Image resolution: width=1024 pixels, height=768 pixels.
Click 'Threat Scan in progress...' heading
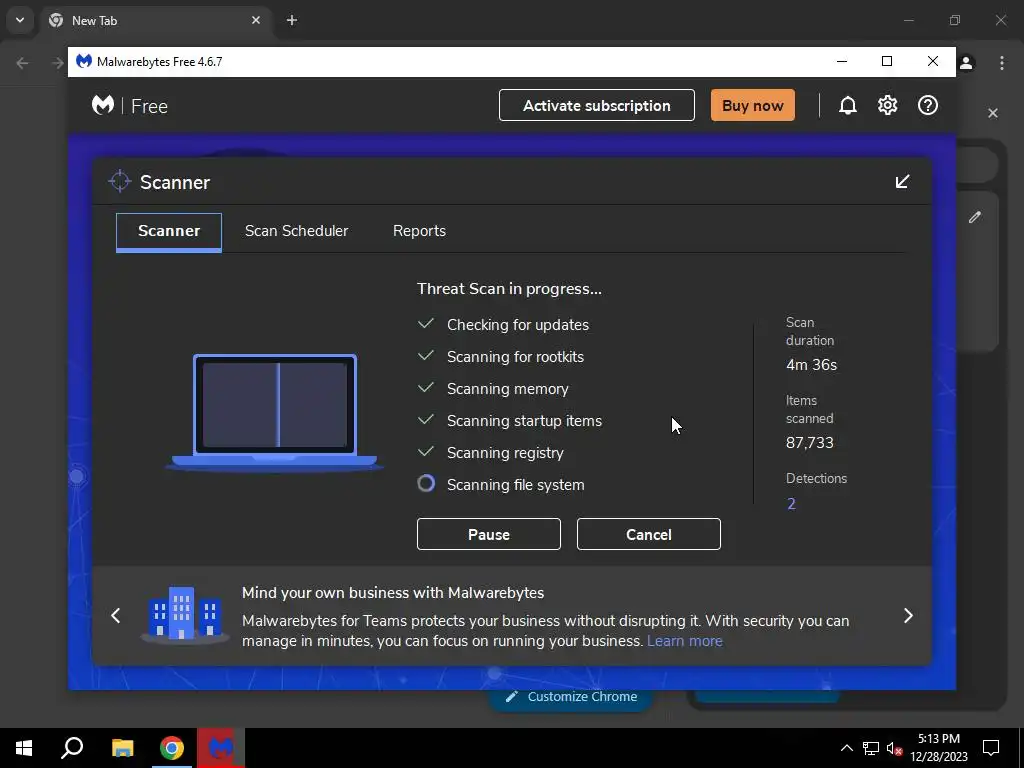click(x=509, y=289)
